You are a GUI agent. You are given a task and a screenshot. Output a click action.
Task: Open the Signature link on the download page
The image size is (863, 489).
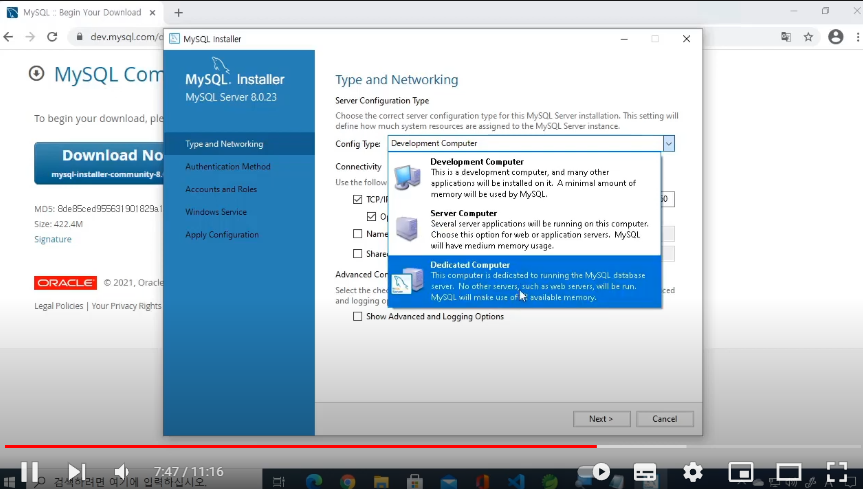pos(53,239)
